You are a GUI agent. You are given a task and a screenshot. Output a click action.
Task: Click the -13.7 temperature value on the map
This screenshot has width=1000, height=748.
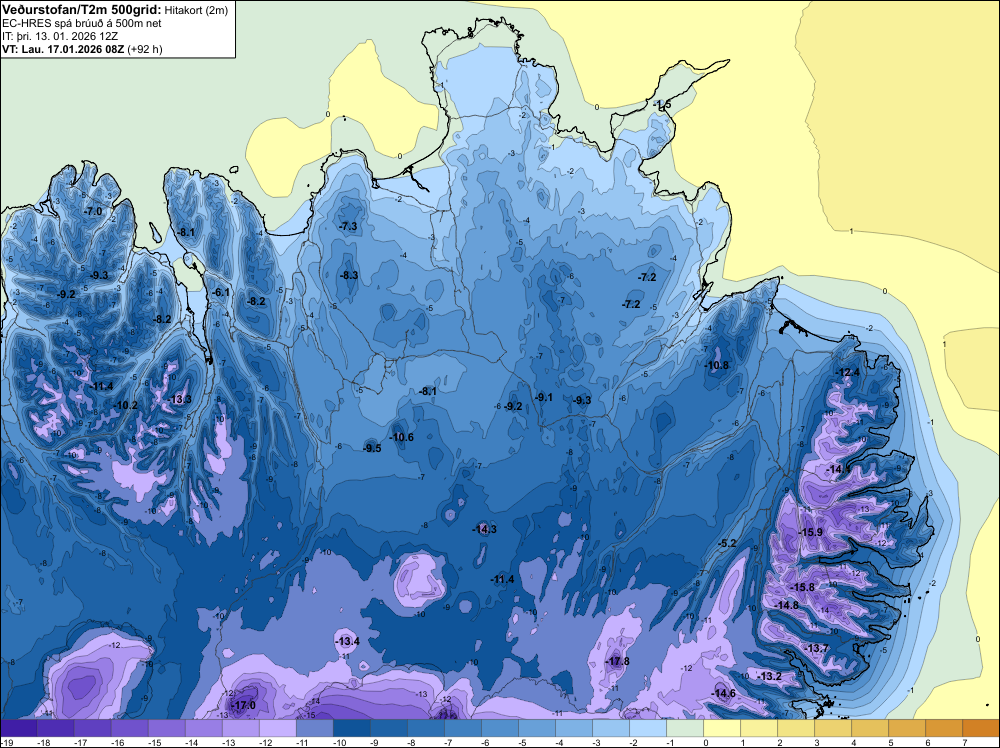pyautogui.click(x=817, y=649)
